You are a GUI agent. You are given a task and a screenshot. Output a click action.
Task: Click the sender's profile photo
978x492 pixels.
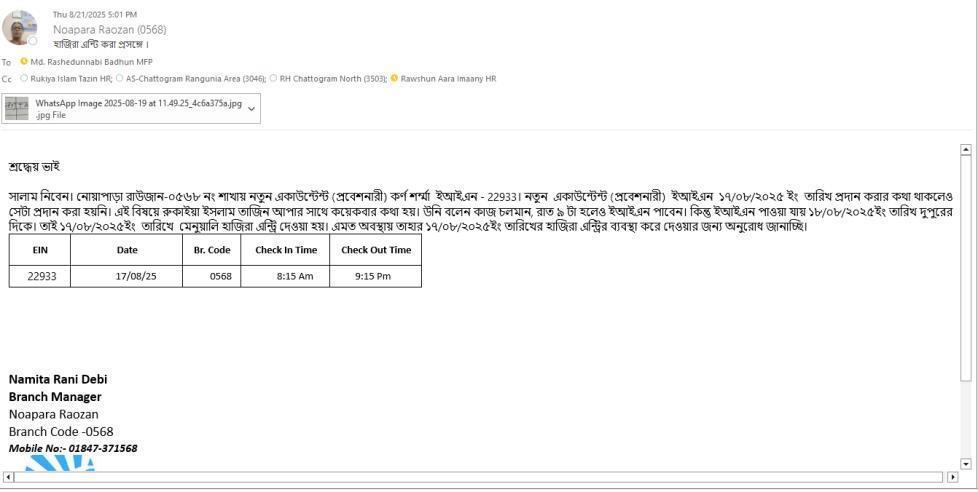19,28
